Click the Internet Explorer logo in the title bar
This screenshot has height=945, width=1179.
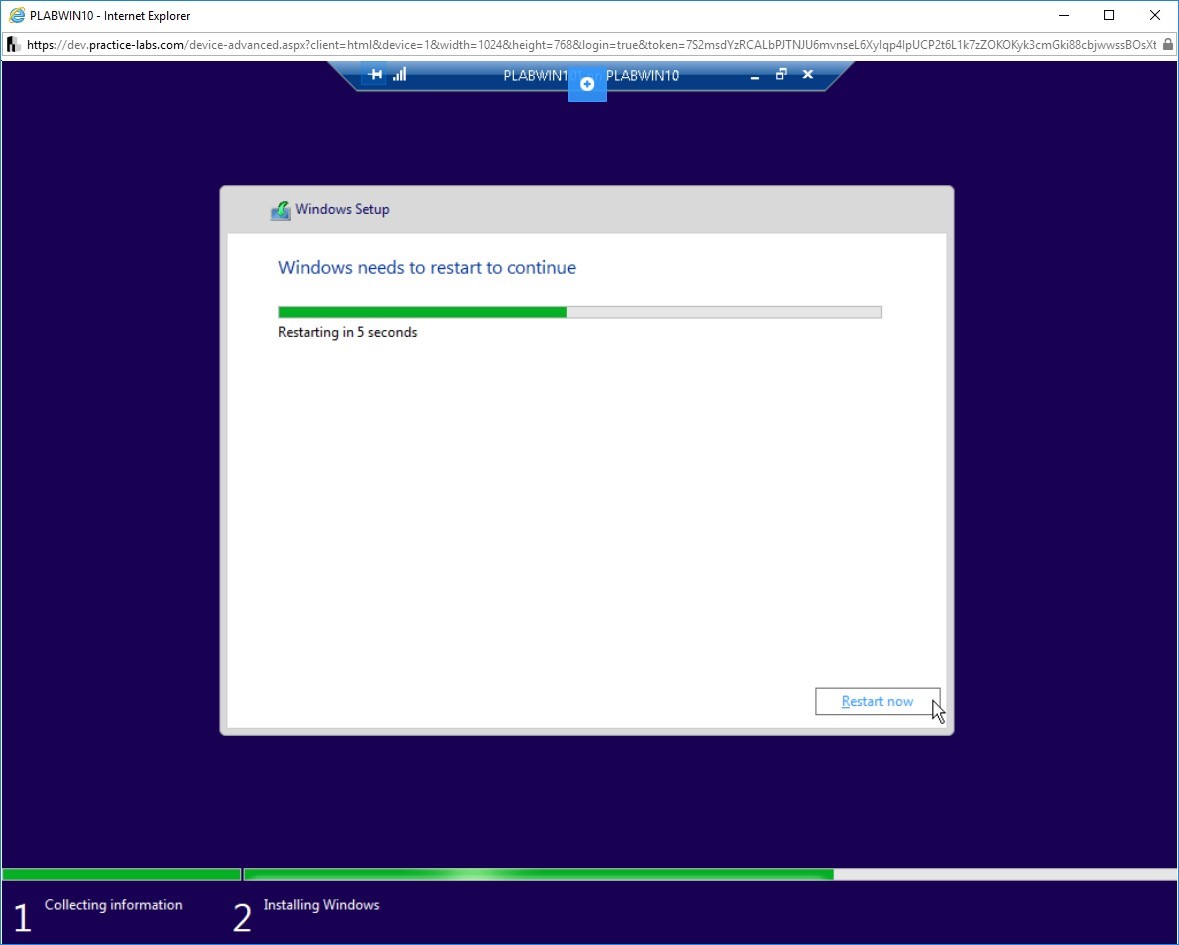pyautogui.click(x=17, y=15)
